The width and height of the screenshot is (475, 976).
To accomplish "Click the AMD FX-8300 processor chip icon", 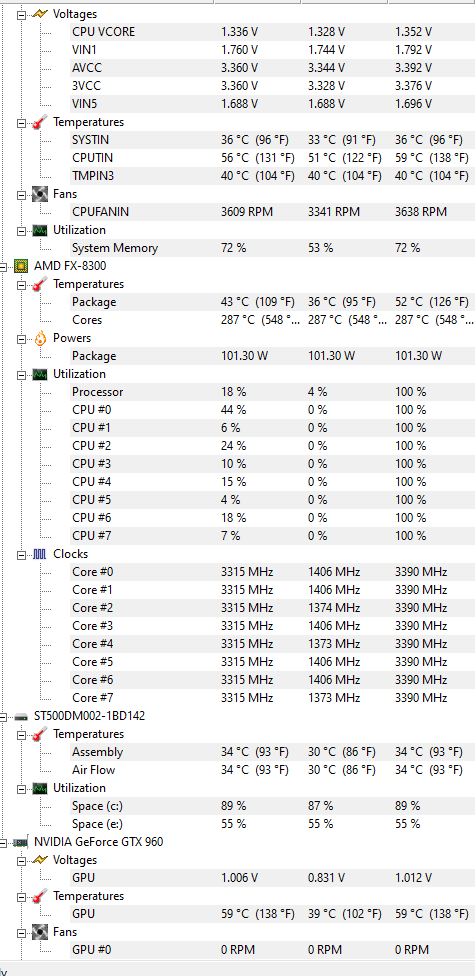I will (x=21, y=266).
